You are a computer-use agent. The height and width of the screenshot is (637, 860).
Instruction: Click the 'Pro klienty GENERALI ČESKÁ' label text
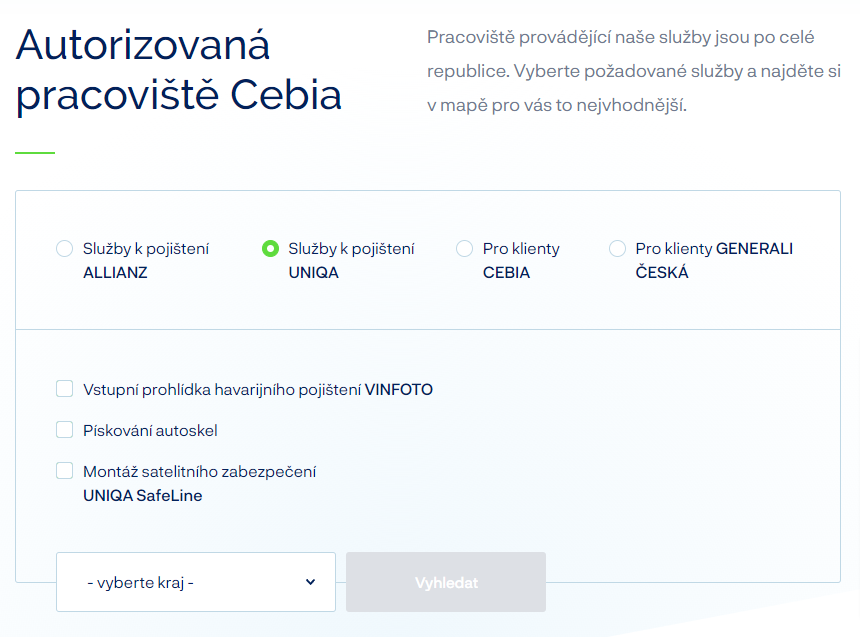click(x=714, y=260)
